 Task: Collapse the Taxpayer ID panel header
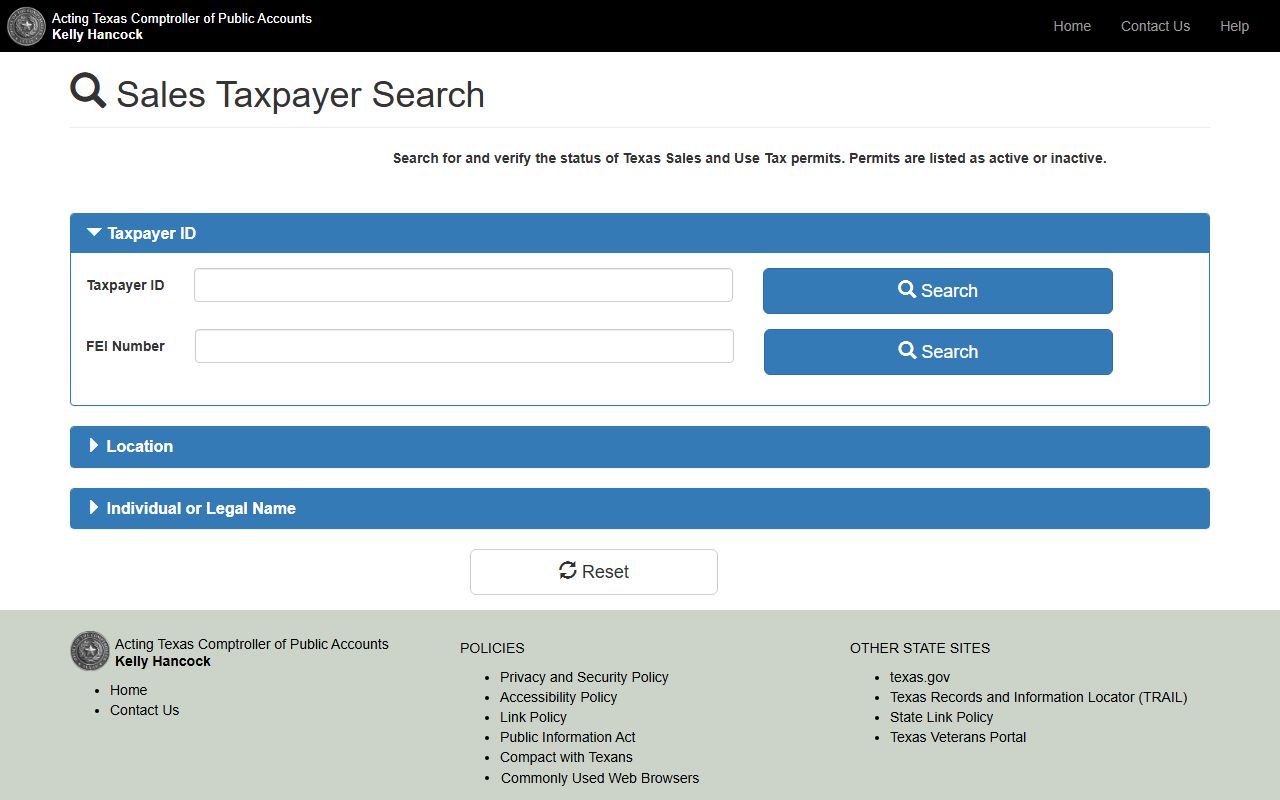click(x=640, y=233)
